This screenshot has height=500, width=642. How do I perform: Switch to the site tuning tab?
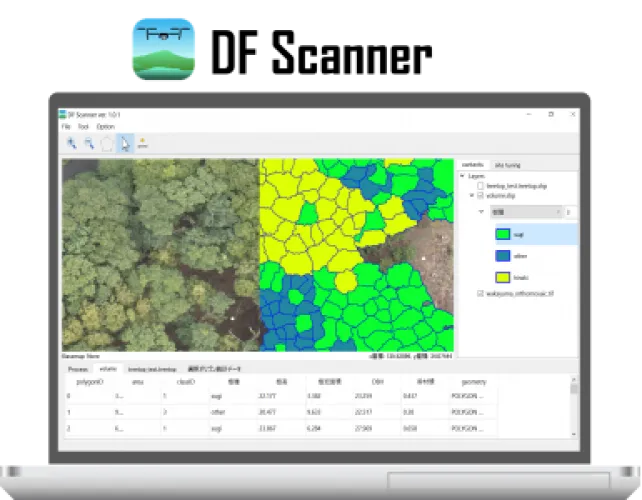point(507,164)
